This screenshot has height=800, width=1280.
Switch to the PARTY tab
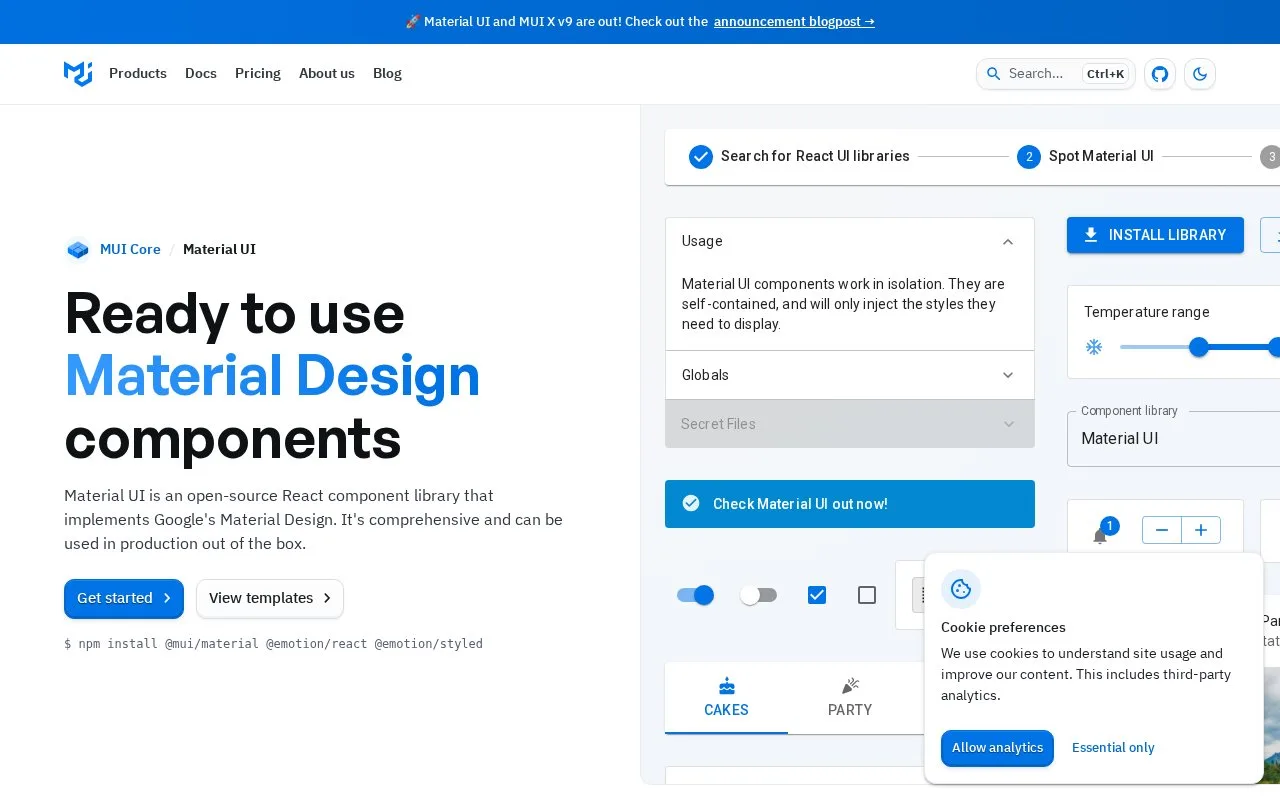(x=850, y=698)
